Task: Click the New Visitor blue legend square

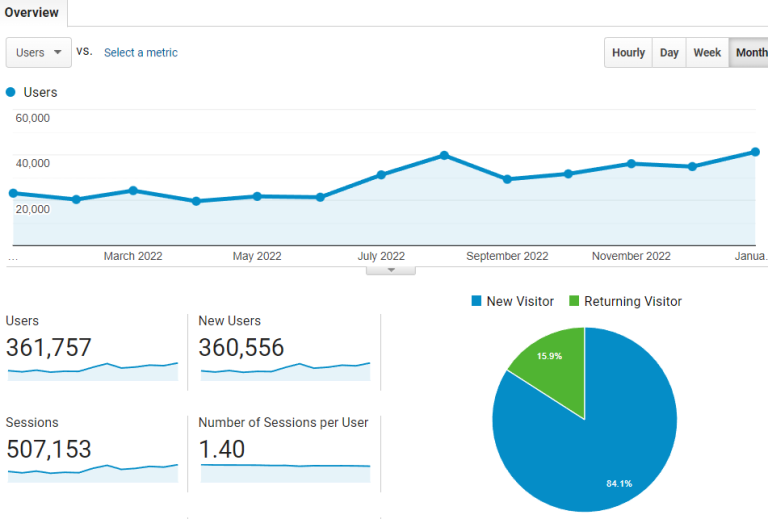Action: [476, 301]
